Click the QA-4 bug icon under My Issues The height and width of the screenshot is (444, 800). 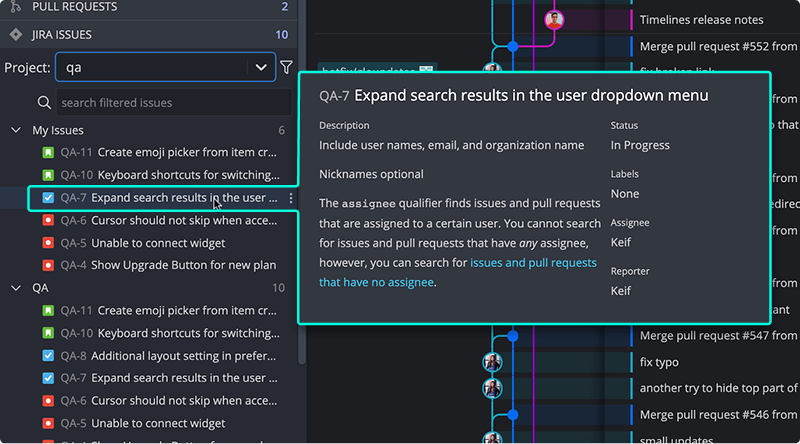[x=48, y=265]
